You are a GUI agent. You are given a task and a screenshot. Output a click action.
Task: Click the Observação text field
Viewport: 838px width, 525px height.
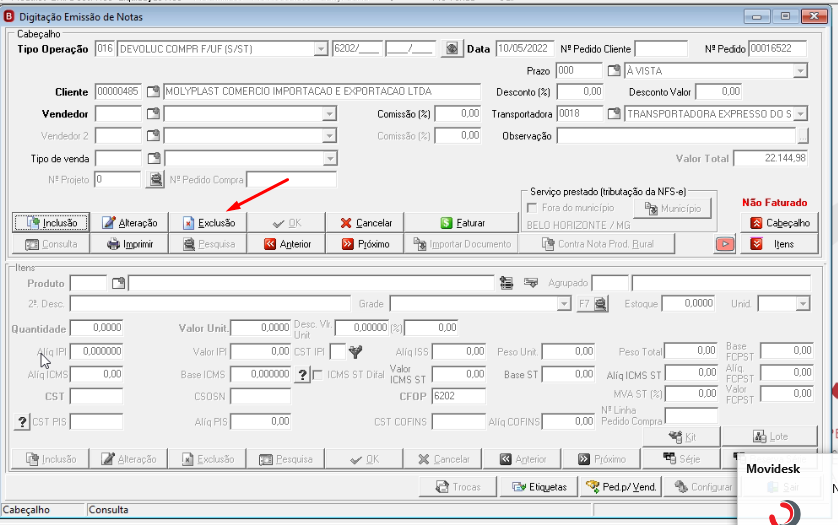pyautogui.click(x=677, y=136)
